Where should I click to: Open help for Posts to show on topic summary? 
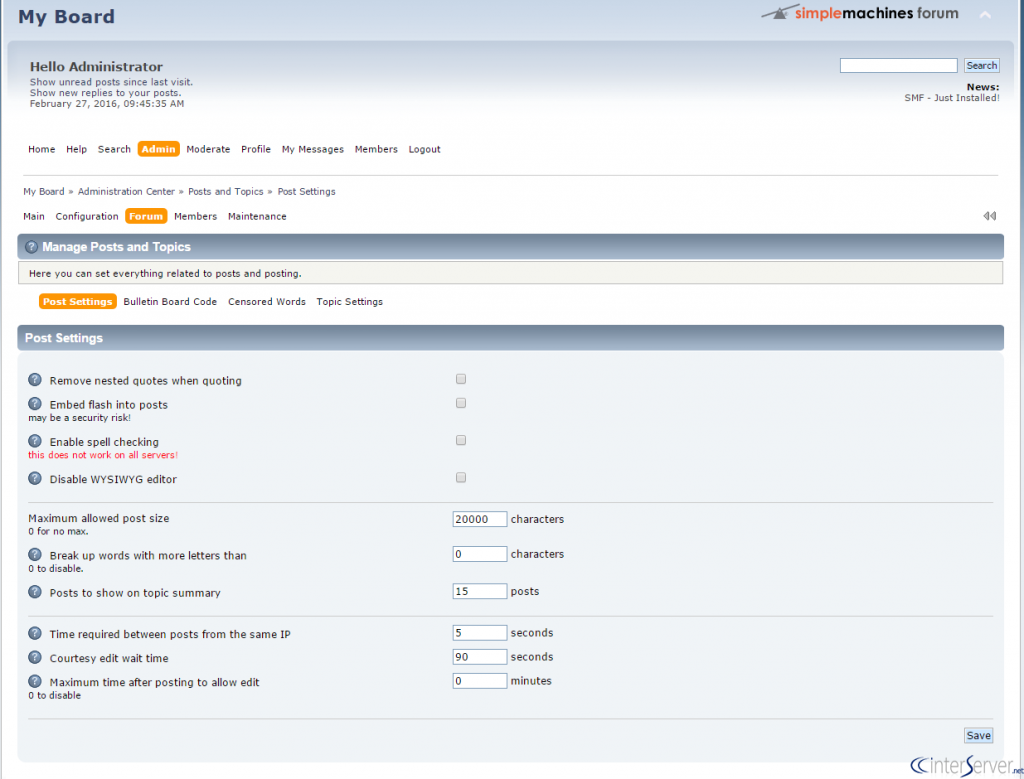click(35, 592)
